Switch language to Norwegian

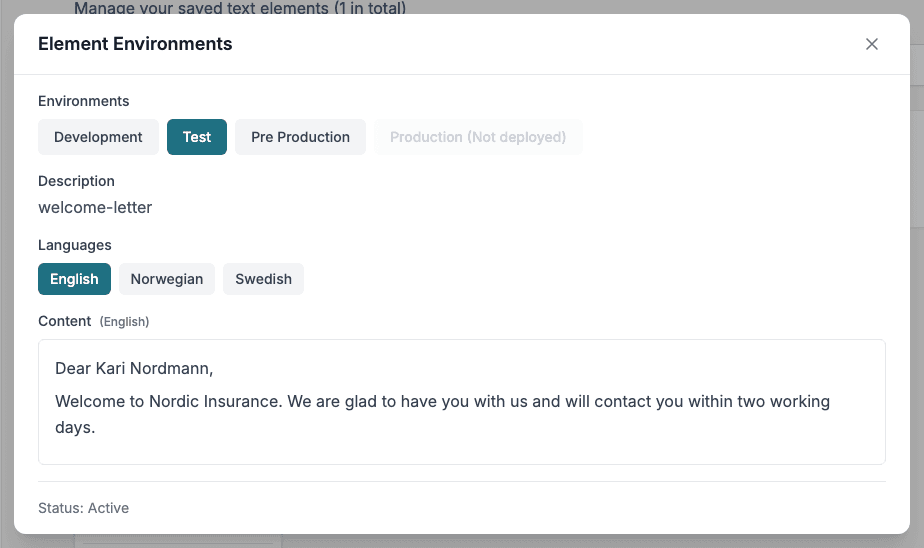tap(167, 279)
